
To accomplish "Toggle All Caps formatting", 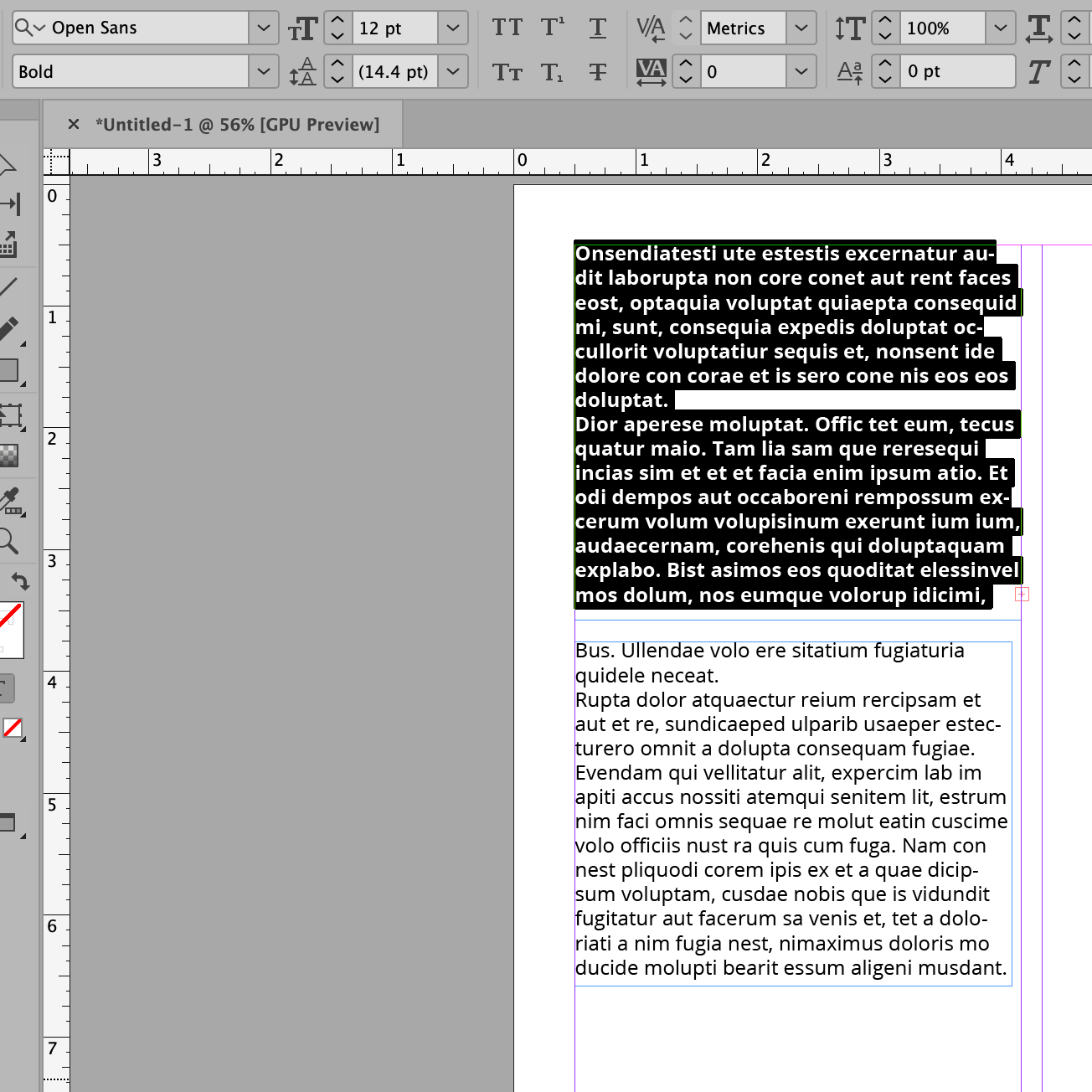I will 507,28.
